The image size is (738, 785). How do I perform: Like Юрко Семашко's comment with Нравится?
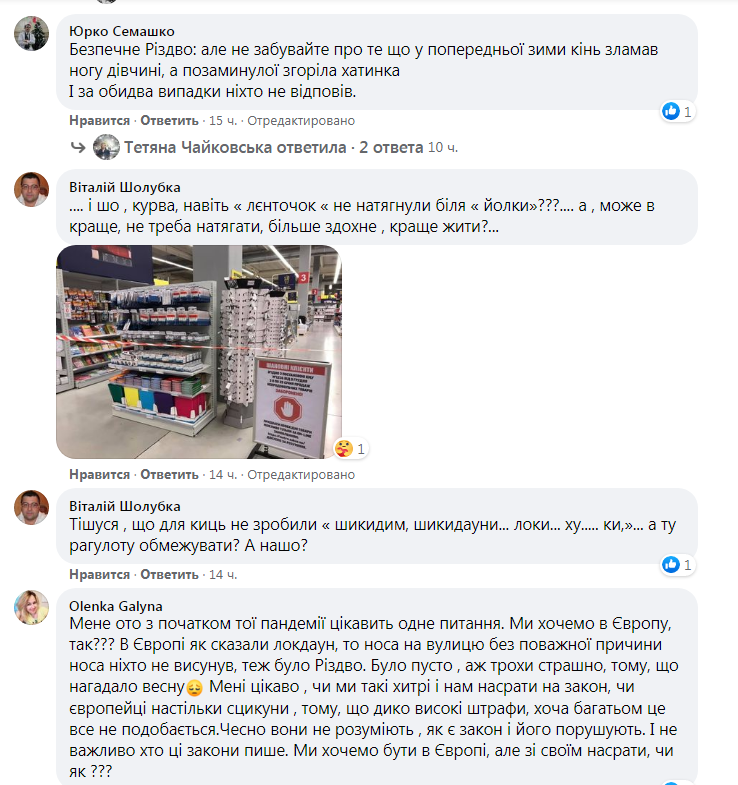pos(100,121)
